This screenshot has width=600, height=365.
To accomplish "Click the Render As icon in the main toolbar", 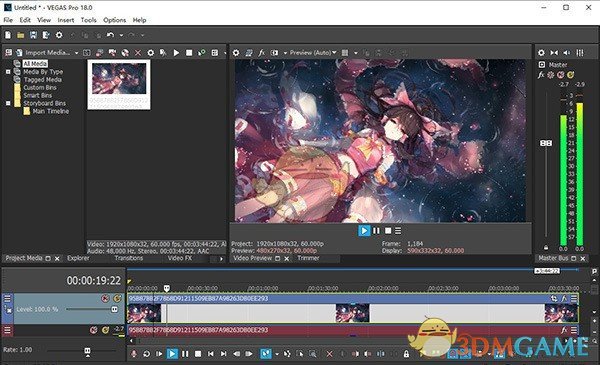I will 46,35.
